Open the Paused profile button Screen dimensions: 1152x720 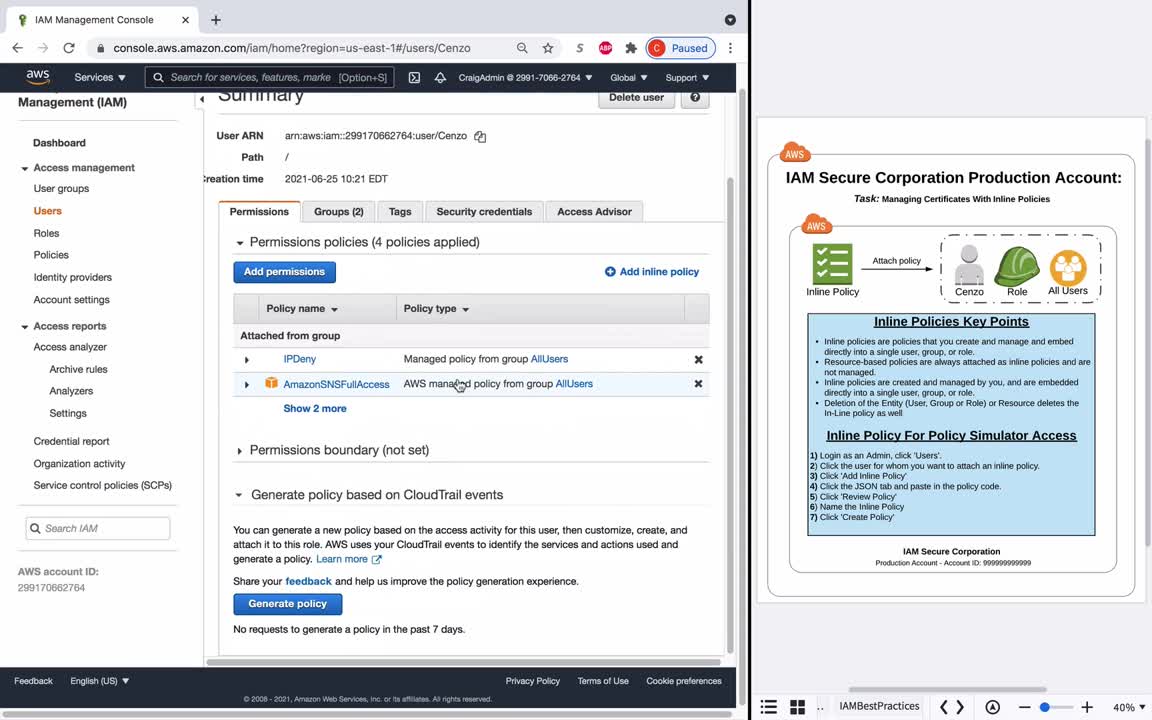coord(680,48)
